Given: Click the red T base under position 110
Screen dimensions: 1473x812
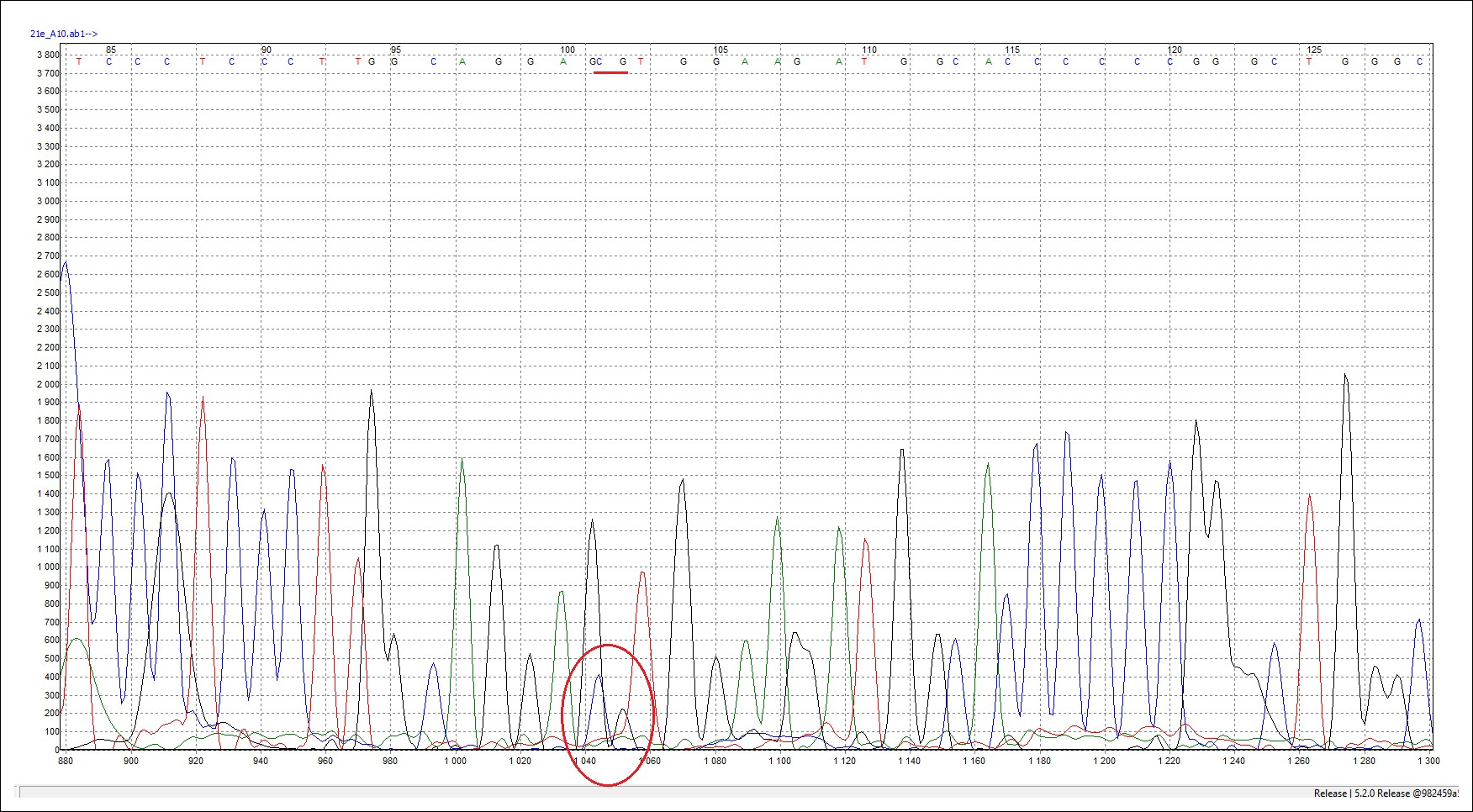Looking at the screenshot, I should (x=864, y=61).
